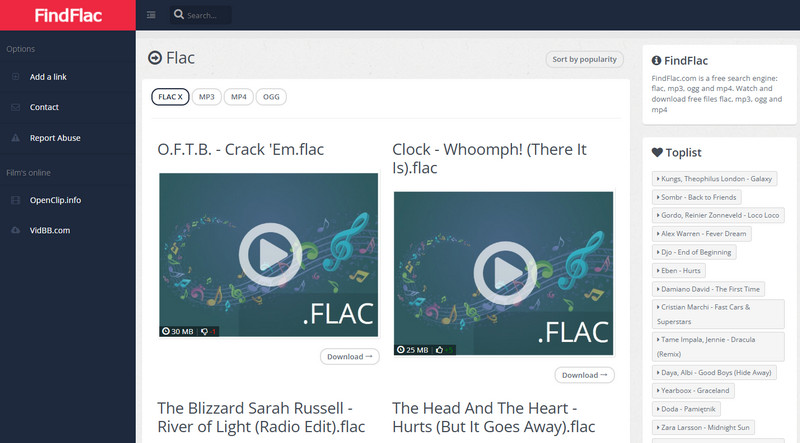Open Daya, Albi - Good Boys (Hide Away)

714,373
